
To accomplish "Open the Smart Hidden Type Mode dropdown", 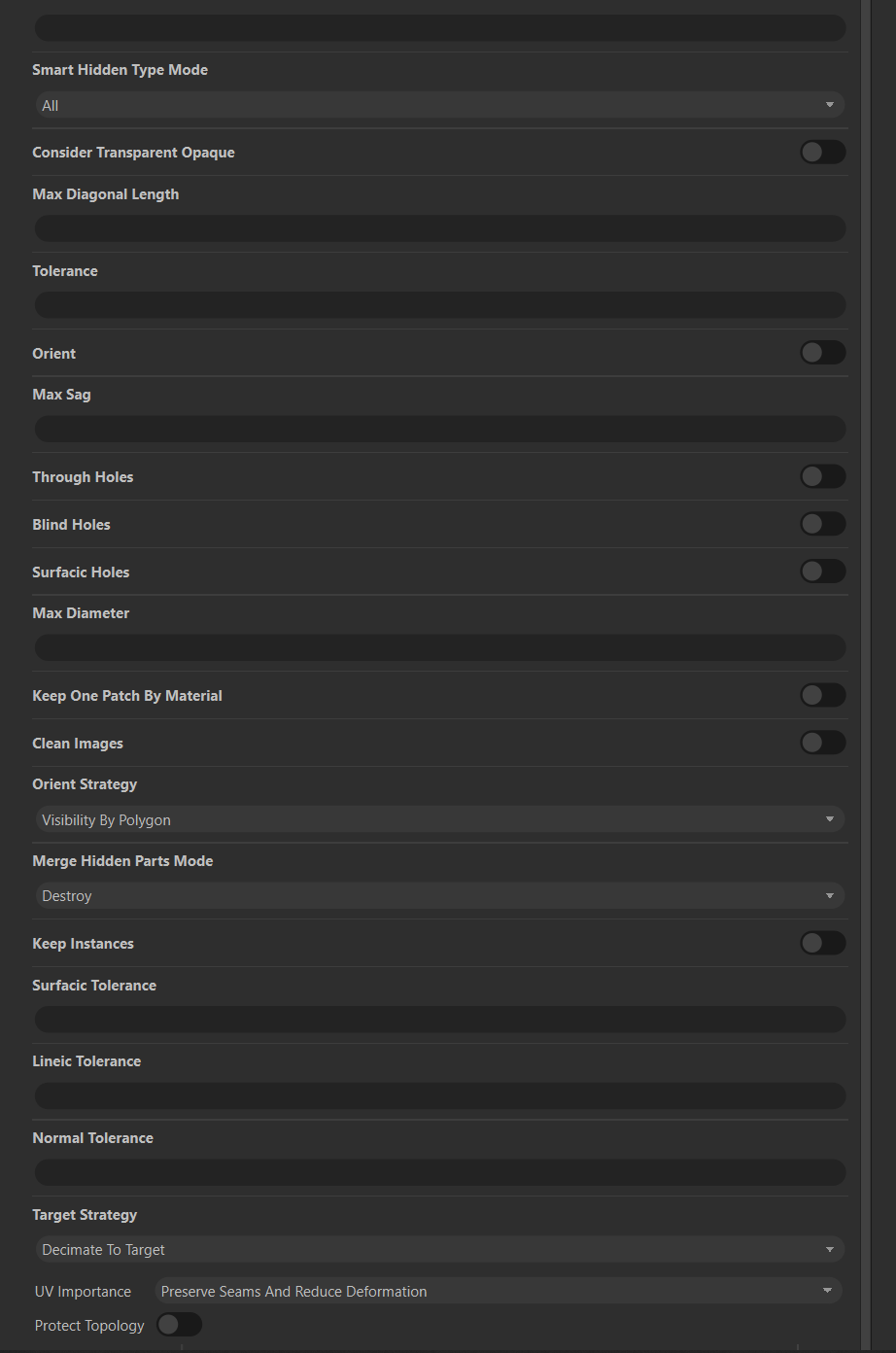I will click(439, 104).
